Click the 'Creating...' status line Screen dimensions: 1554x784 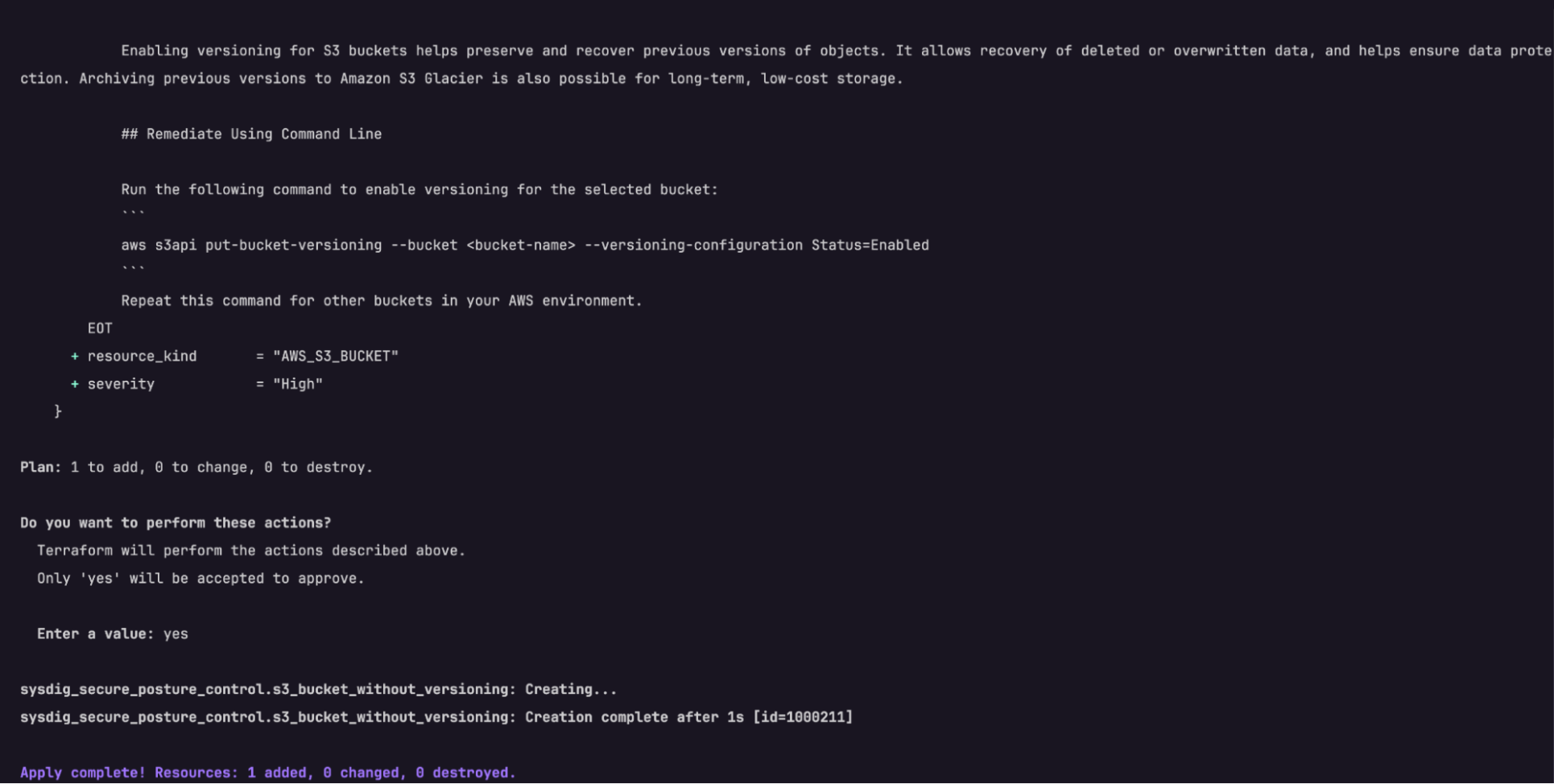[x=319, y=690]
